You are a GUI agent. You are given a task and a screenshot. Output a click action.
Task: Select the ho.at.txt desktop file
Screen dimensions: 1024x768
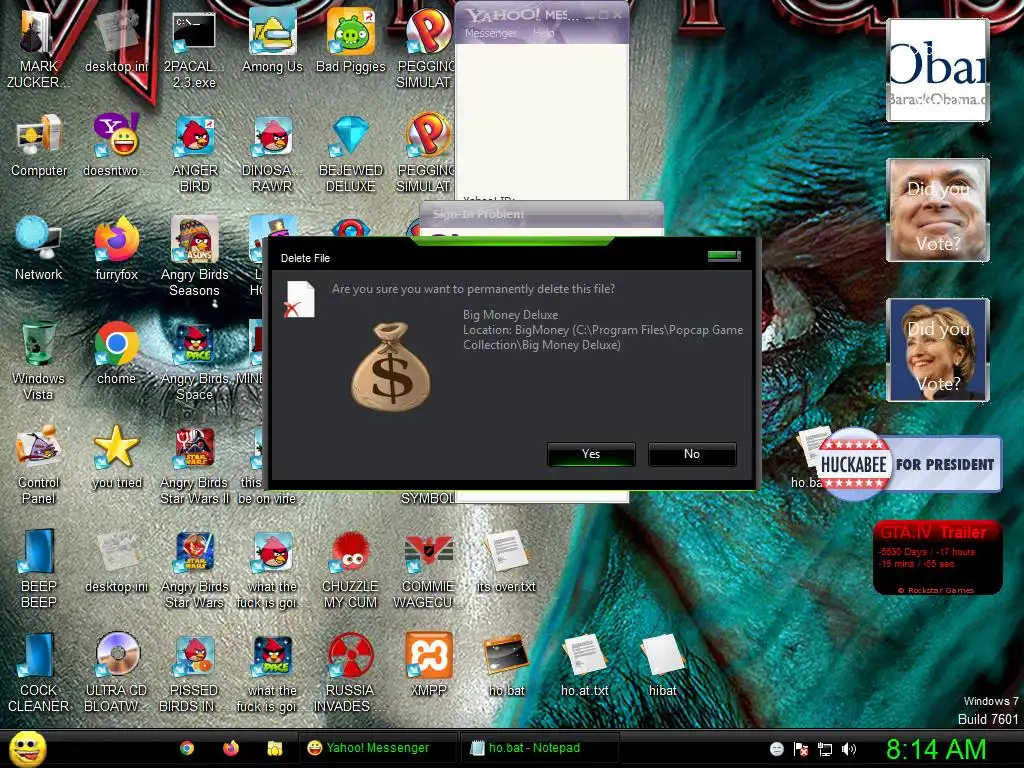click(584, 664)
